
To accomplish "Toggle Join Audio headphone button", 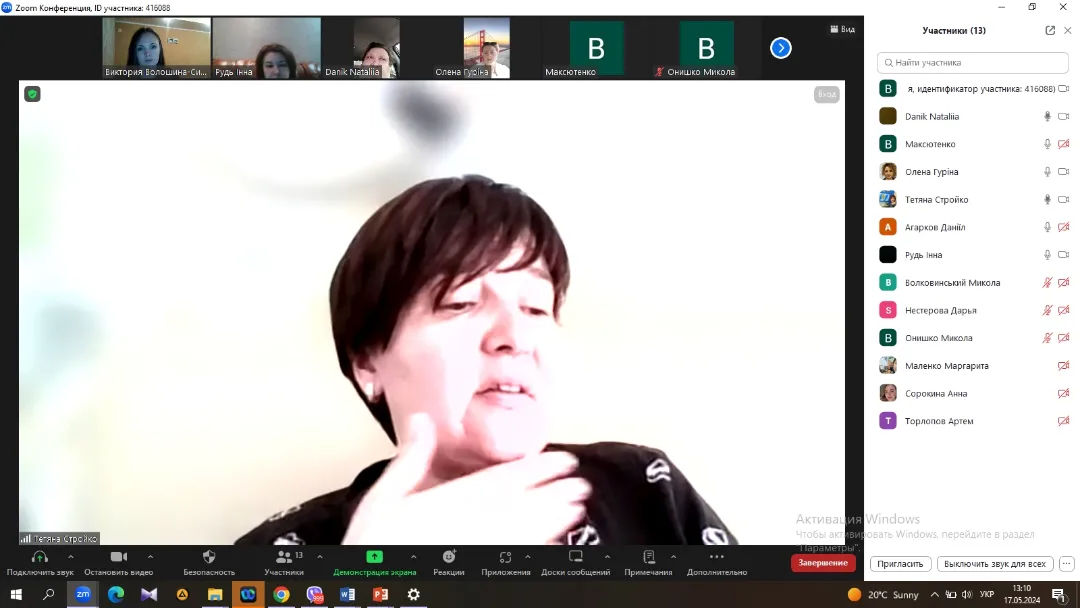I will 40,557.
